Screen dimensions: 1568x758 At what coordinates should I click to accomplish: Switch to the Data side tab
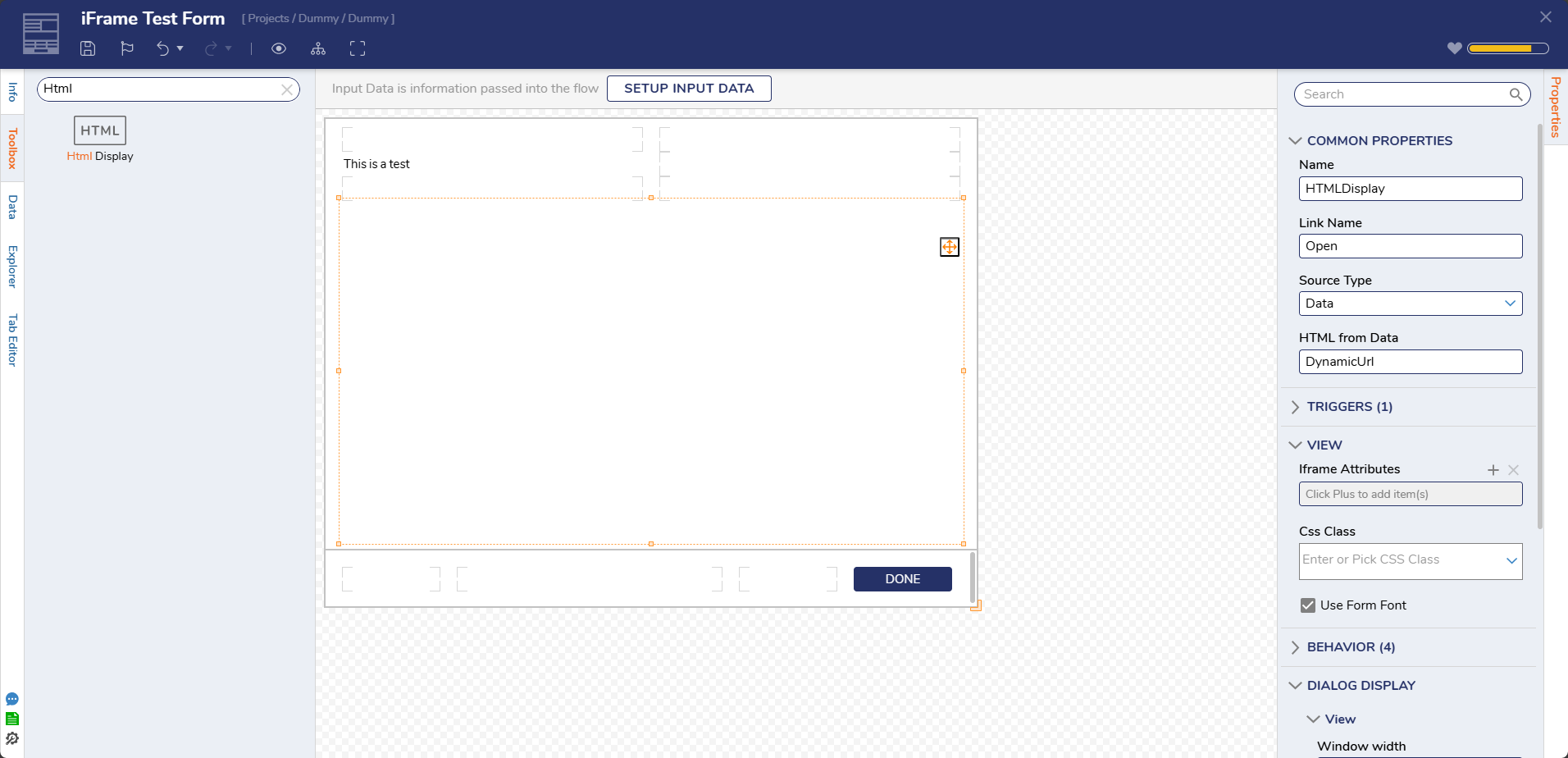[x=12, y=207]
